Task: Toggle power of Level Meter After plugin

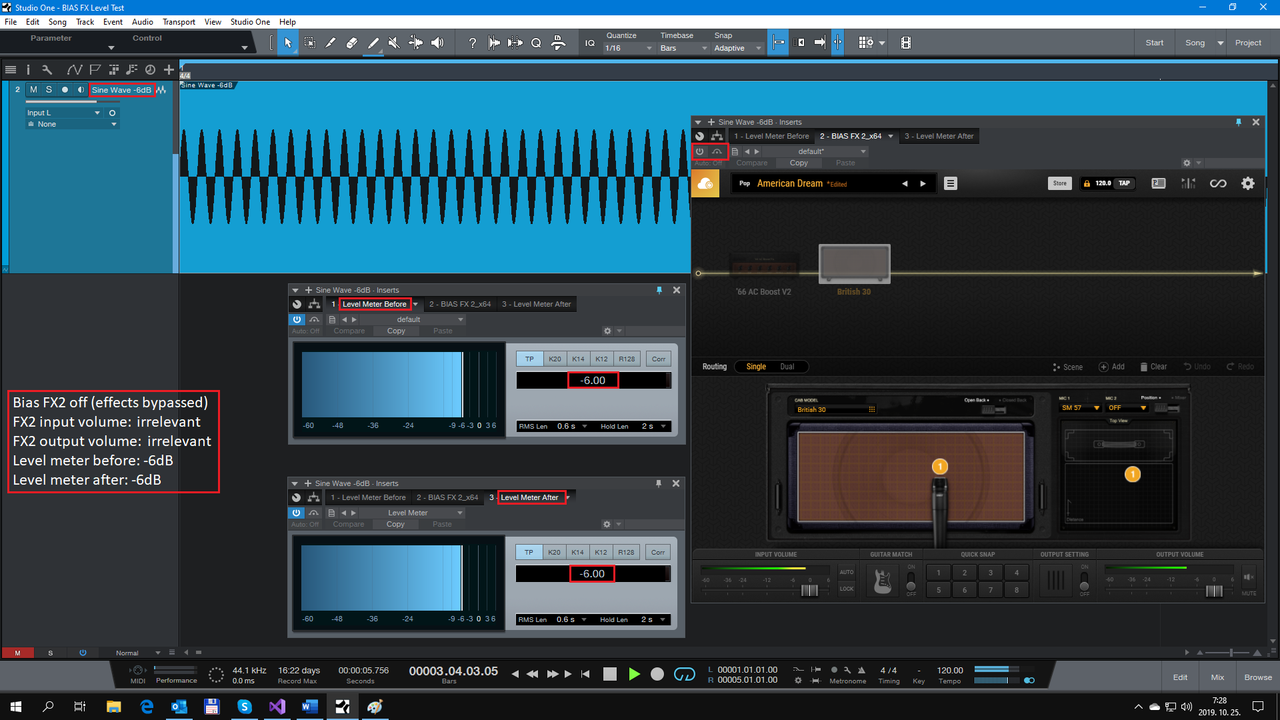Action: (x=297, y=513)
